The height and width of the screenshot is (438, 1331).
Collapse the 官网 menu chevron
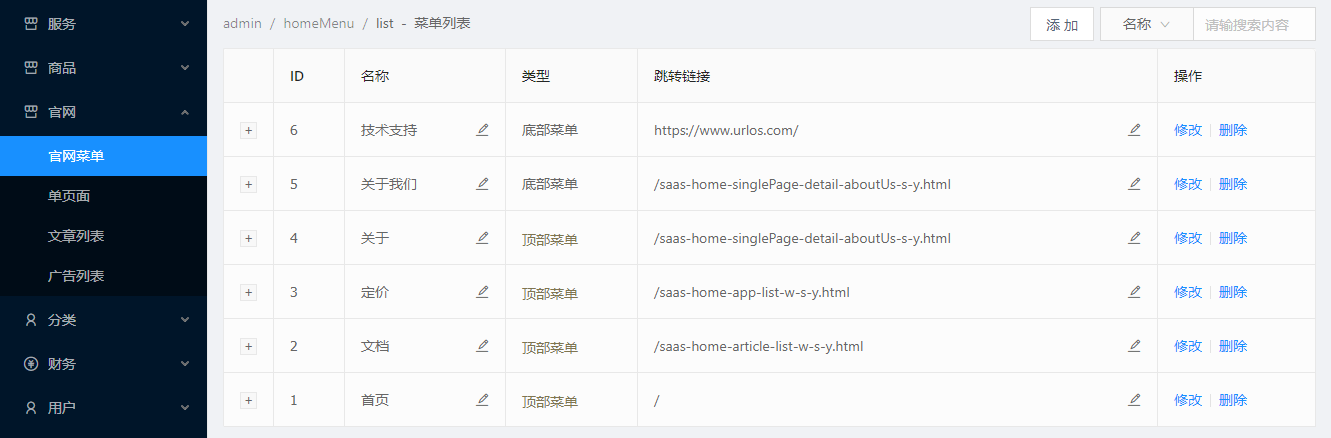point(185,112)
